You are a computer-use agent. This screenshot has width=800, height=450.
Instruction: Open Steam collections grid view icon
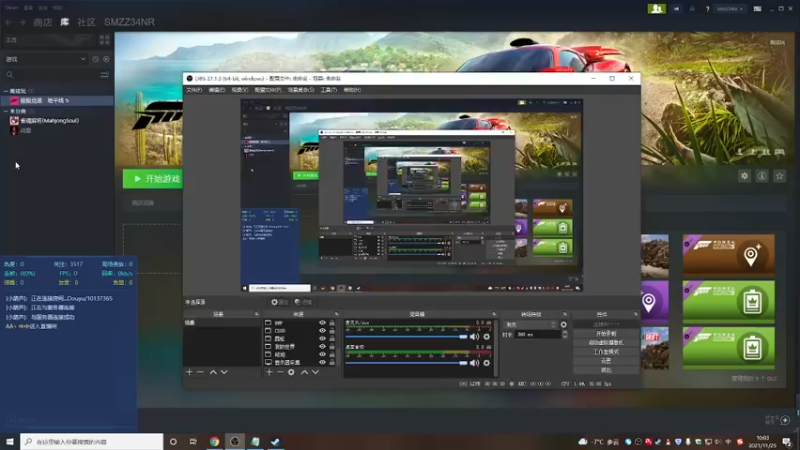[x=105, y=40]
